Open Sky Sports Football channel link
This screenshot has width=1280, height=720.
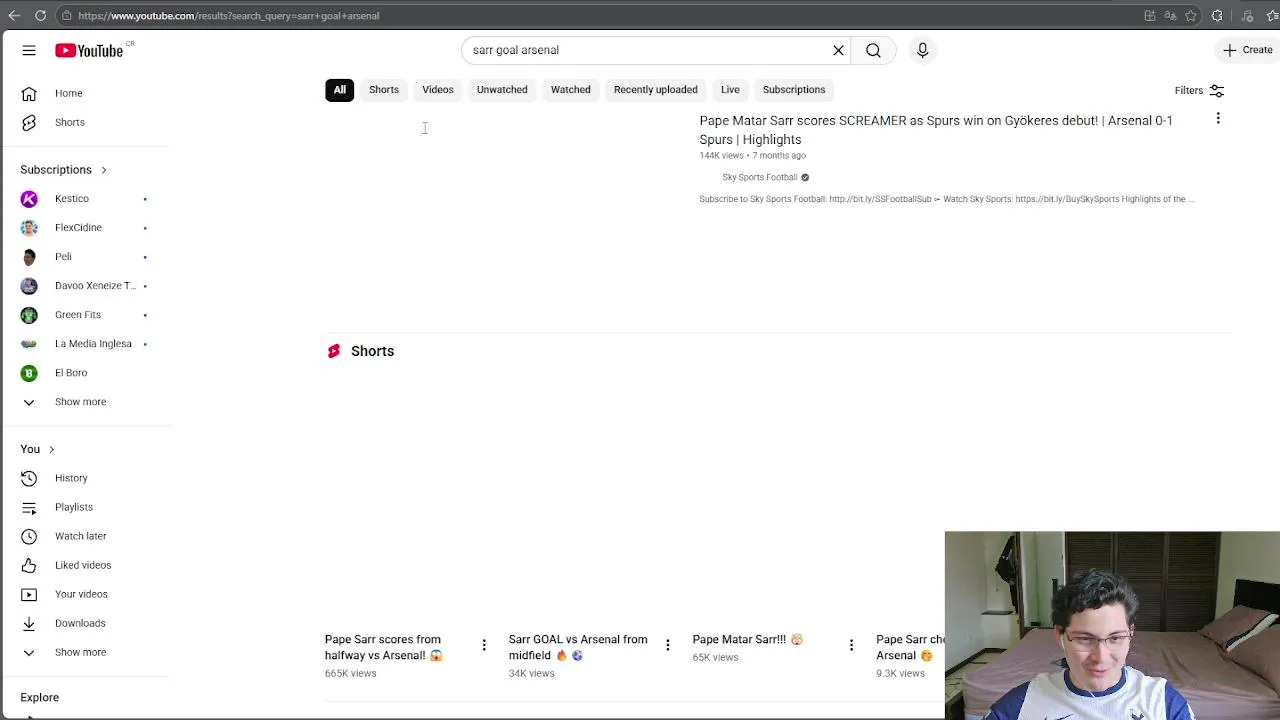tap(760, 177)
